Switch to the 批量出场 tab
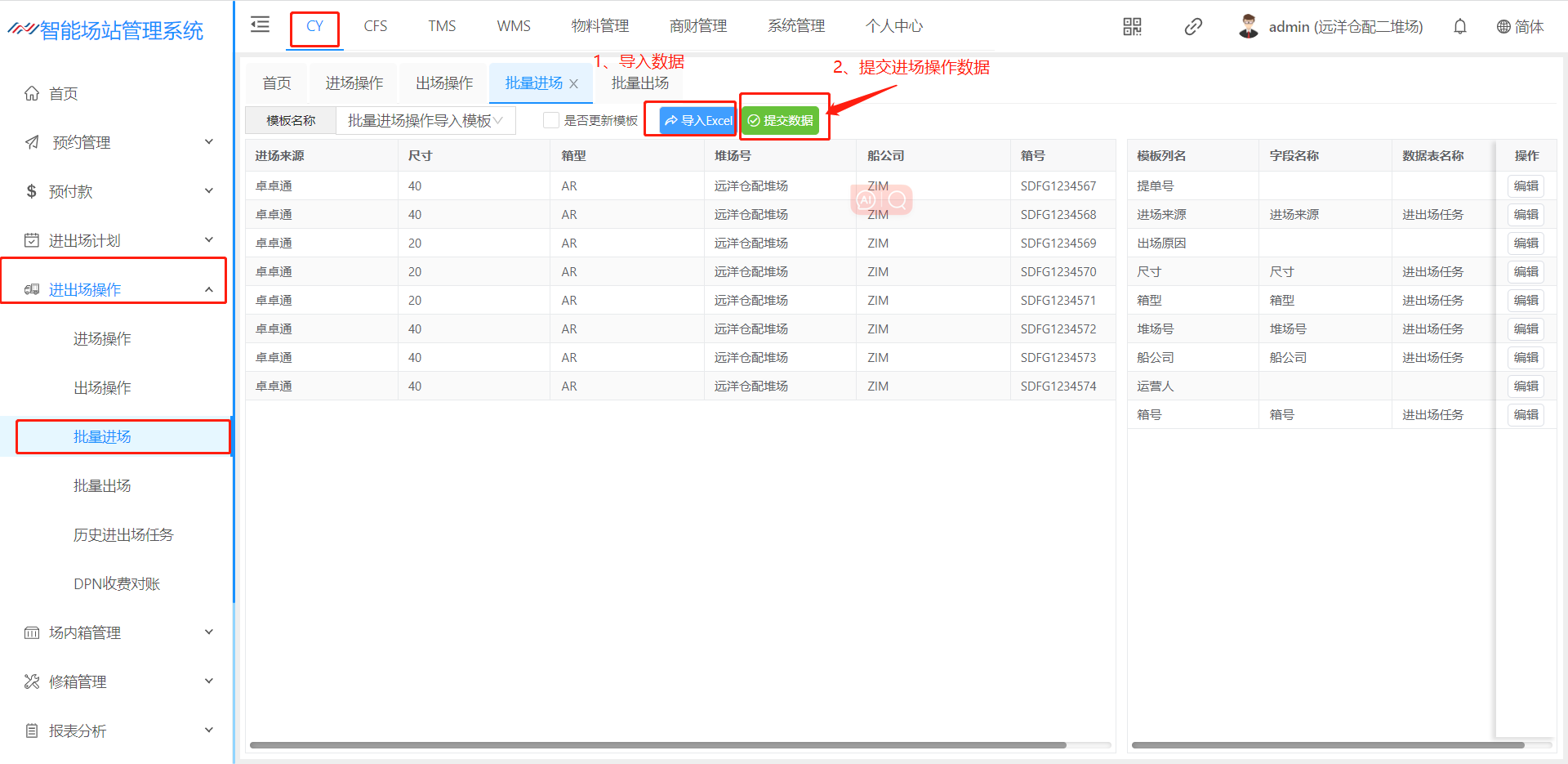Image resolution: width=1568 pixels, height=764 pixels. coord(640,83)
